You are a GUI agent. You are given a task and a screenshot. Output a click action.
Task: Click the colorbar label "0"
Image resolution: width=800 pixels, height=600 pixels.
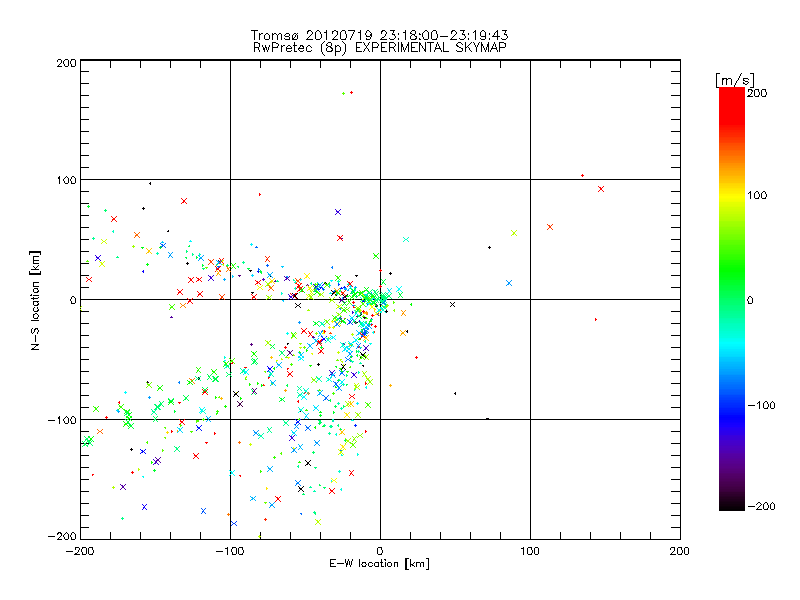(x=750, y=301)
